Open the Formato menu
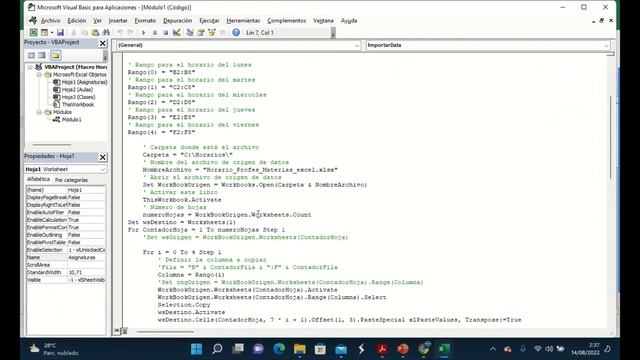 coord(145,20)
